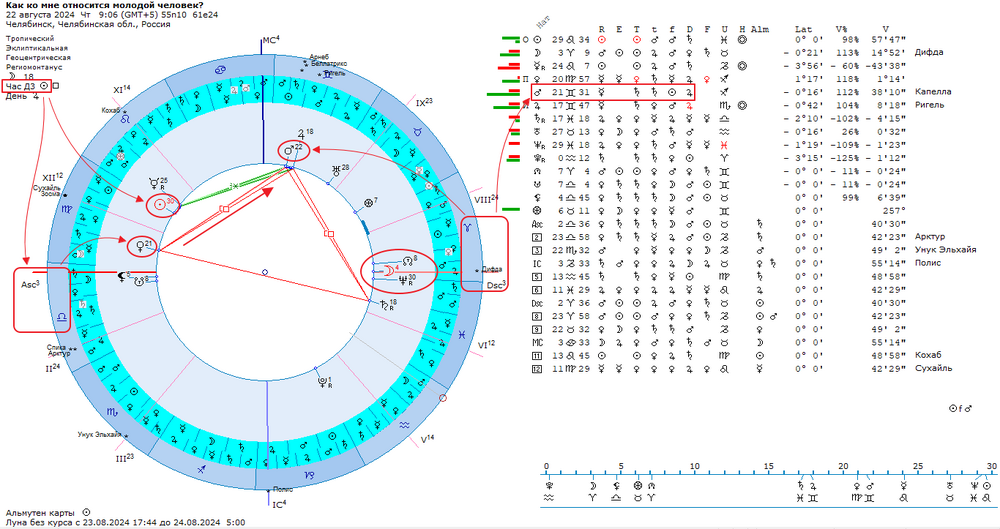Select Moon marker on the degree ruler
Screen dimensions: 1000x529
coord(592,486)
